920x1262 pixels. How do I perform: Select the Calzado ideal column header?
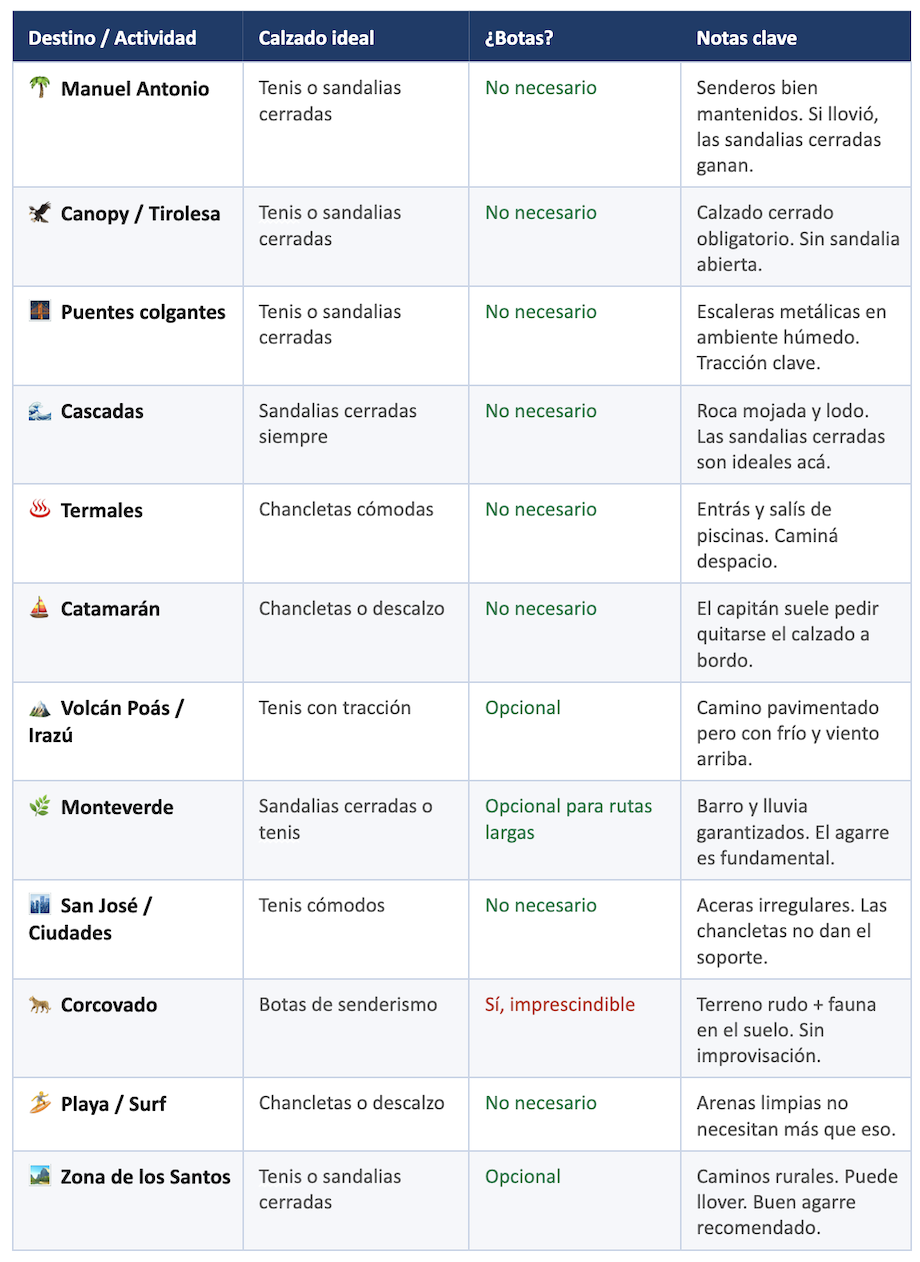coord(356,38)
